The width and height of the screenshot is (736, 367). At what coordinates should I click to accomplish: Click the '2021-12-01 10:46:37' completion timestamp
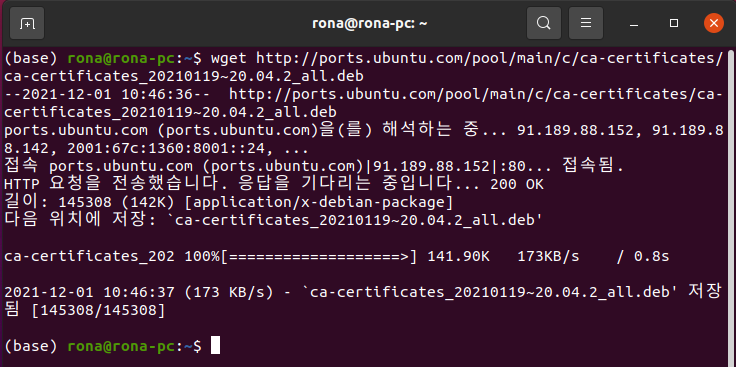pos(90,292)
